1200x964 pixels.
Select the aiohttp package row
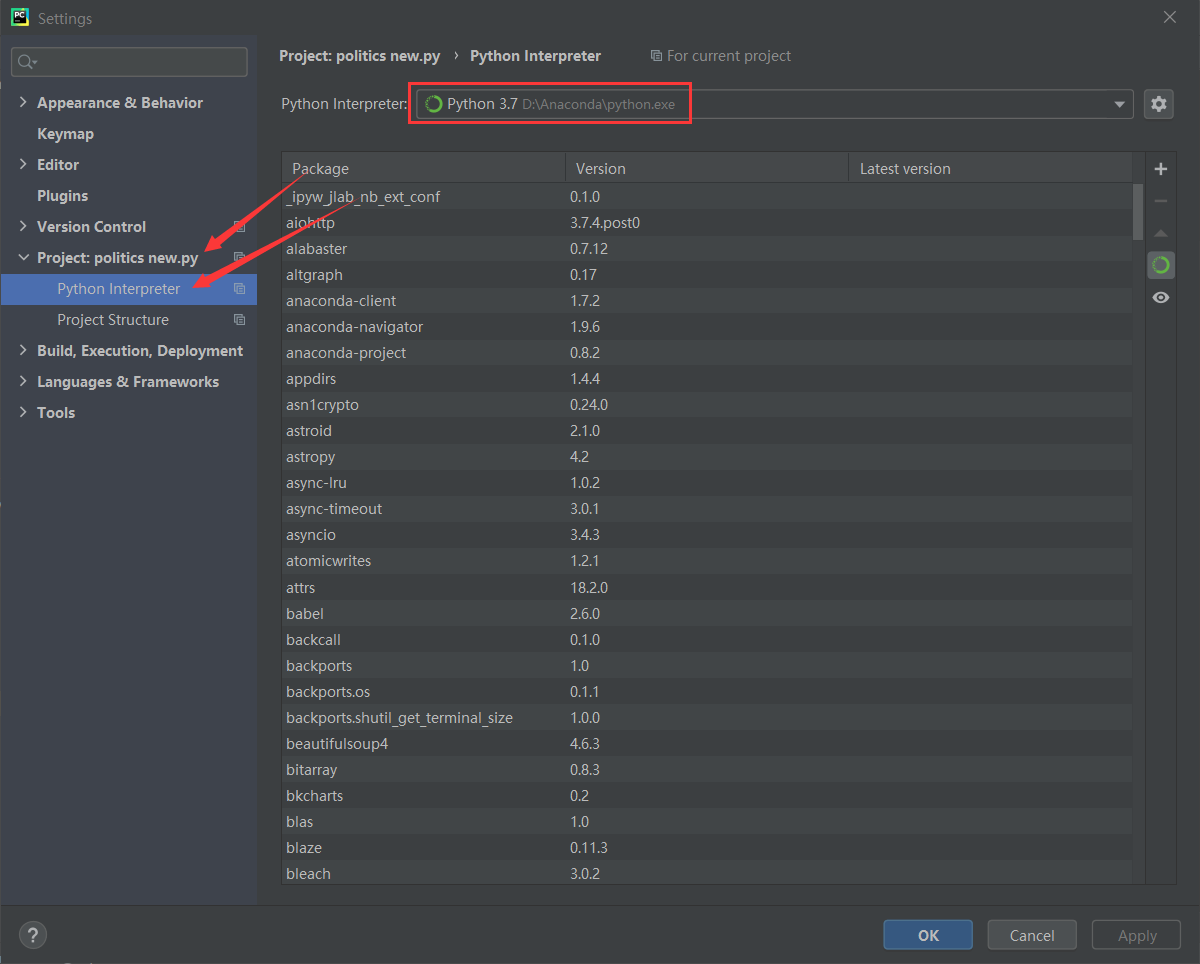[x=707, y=223]
